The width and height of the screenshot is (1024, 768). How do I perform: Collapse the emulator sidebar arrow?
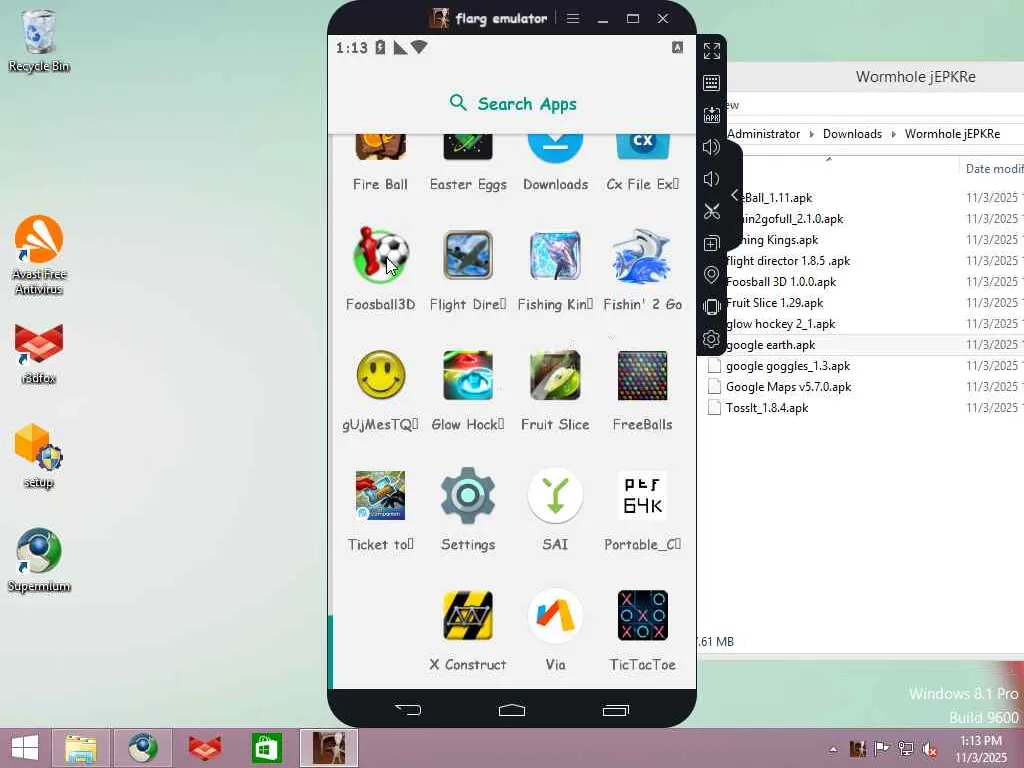click(735, 195)
